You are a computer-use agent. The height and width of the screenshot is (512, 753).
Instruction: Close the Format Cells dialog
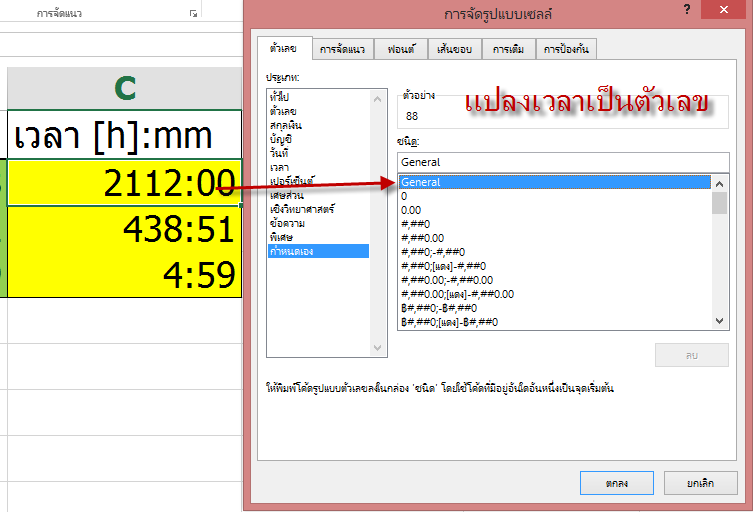pyautogui.click(x=724, y=9)
